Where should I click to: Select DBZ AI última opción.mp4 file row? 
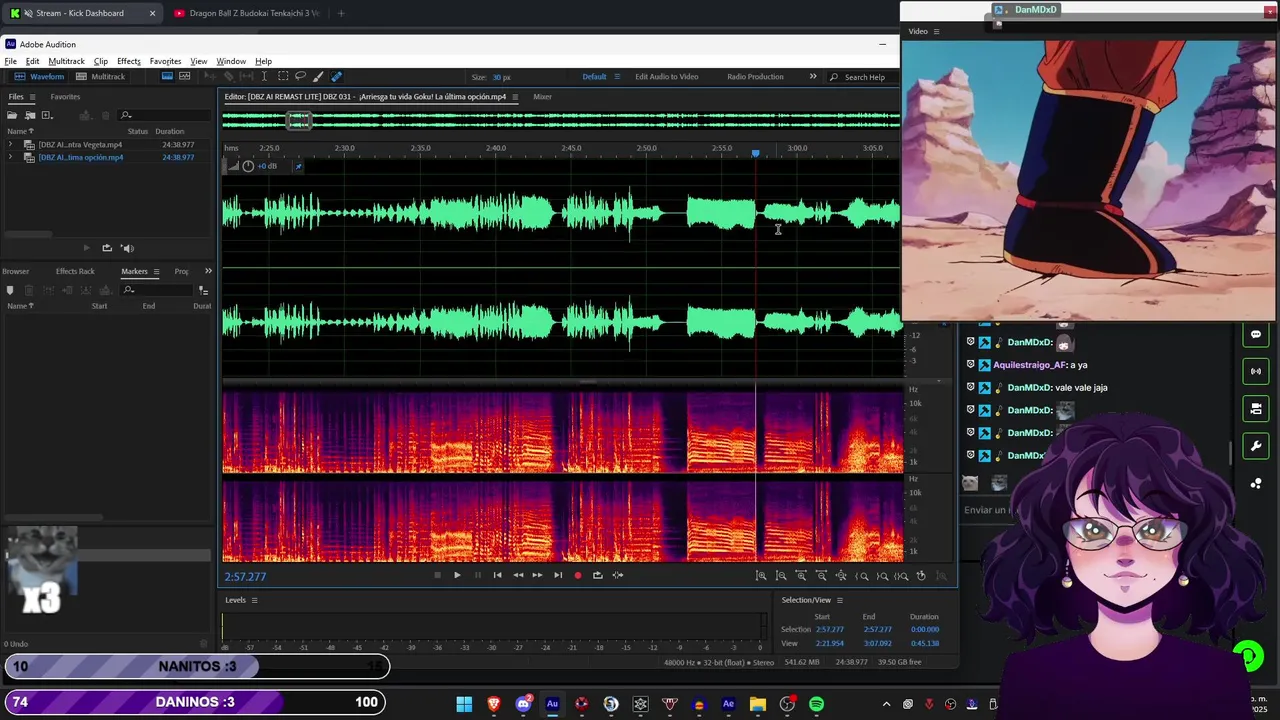tap(107, 157)
